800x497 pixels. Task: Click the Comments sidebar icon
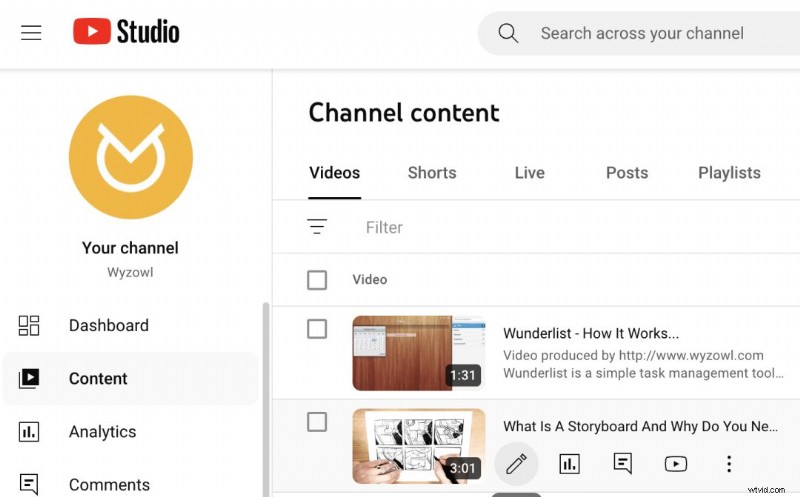pyautogui.click(x=29, y=484)
